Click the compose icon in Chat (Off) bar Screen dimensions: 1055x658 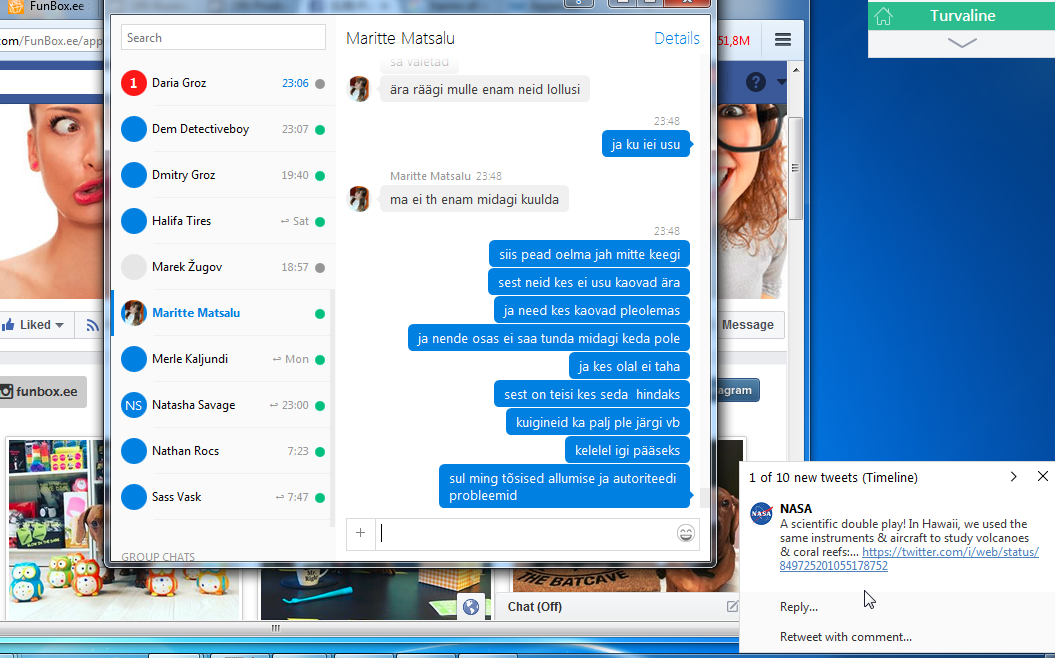(731, 606)
